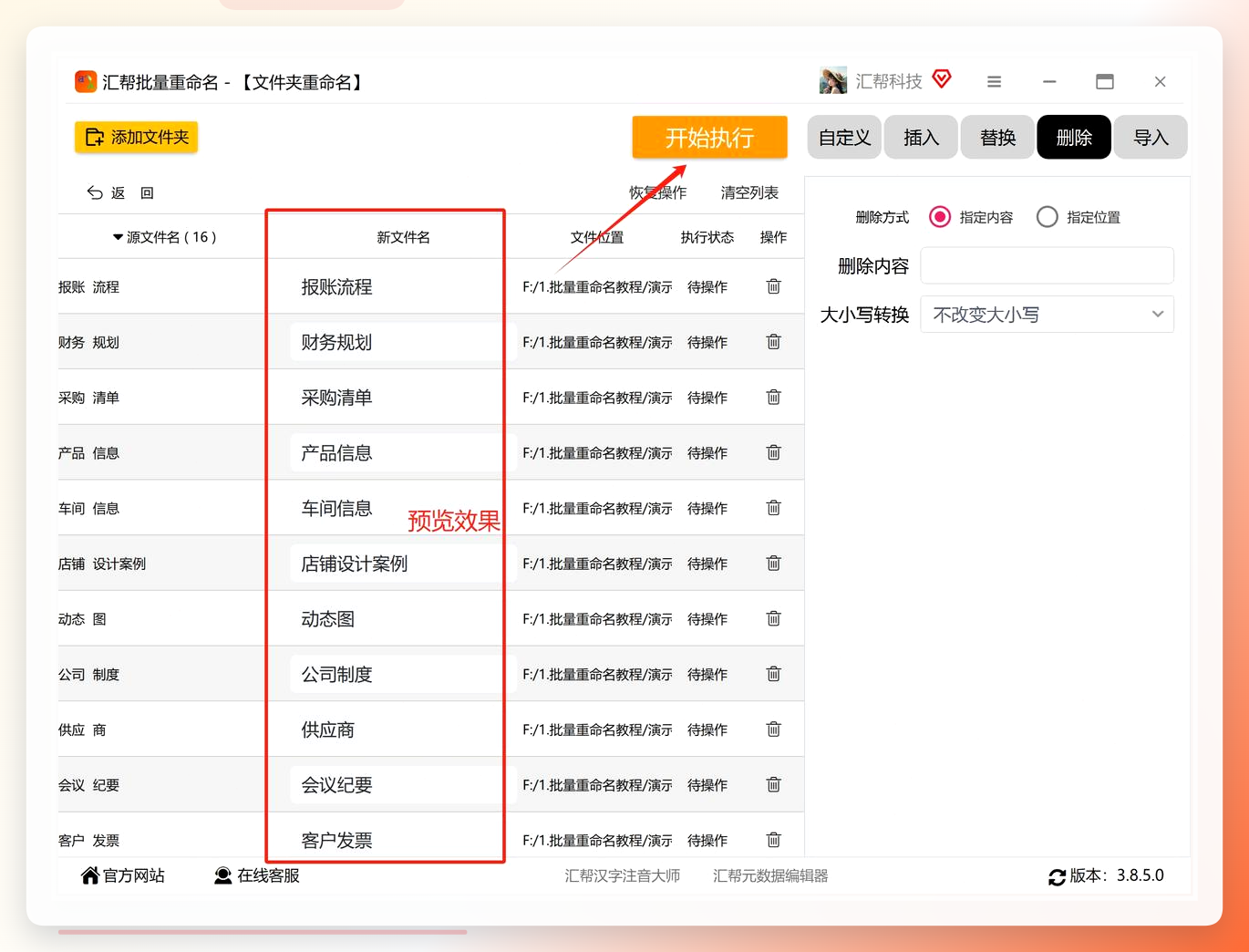Click the red VIP diamond badge icon
The width and height of the screenshot is (1249, 952).
(942, 79)
